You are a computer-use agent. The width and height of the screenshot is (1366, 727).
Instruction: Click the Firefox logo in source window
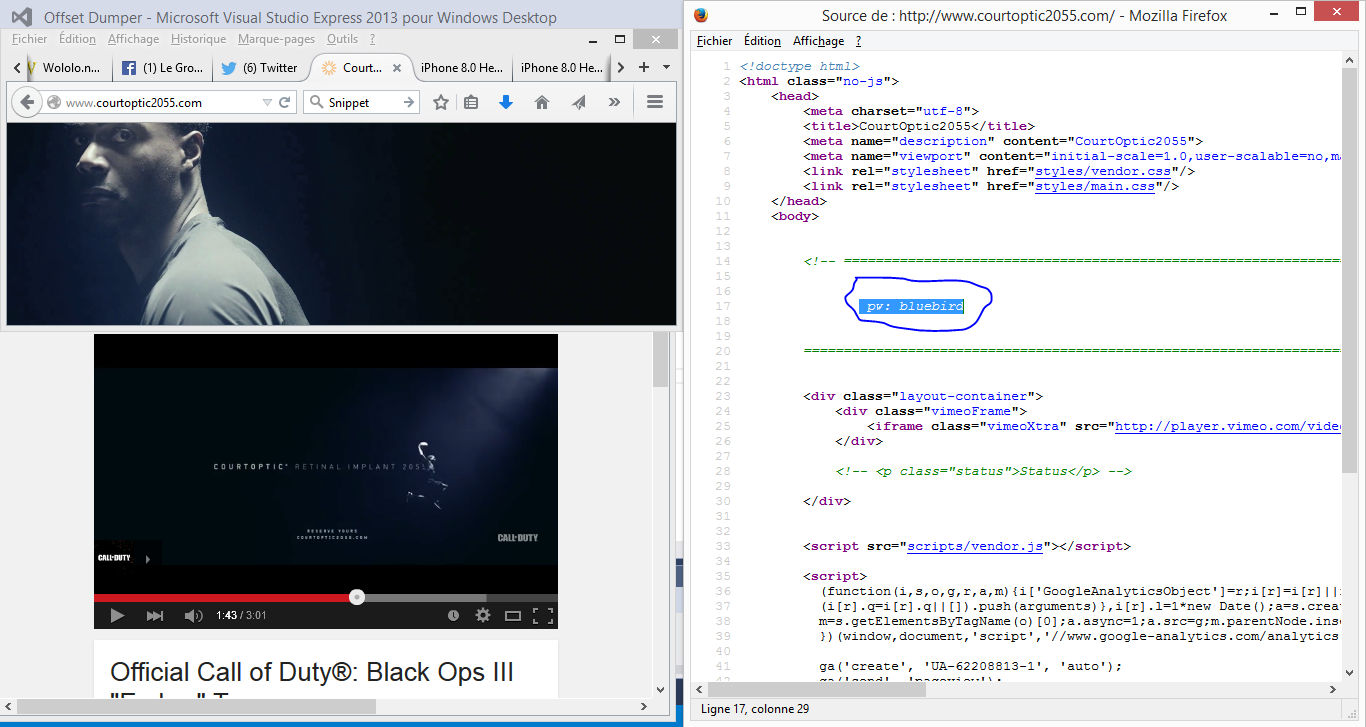700,15
